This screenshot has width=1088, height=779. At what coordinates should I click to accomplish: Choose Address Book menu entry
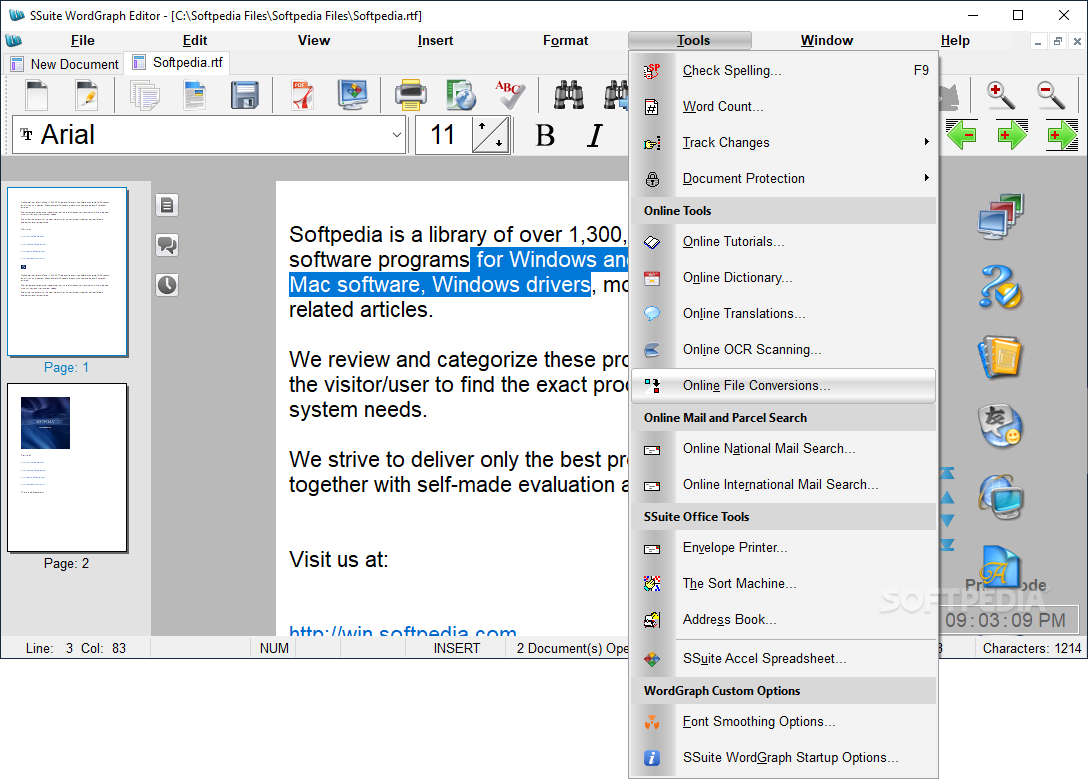click(x=783, y=619)
